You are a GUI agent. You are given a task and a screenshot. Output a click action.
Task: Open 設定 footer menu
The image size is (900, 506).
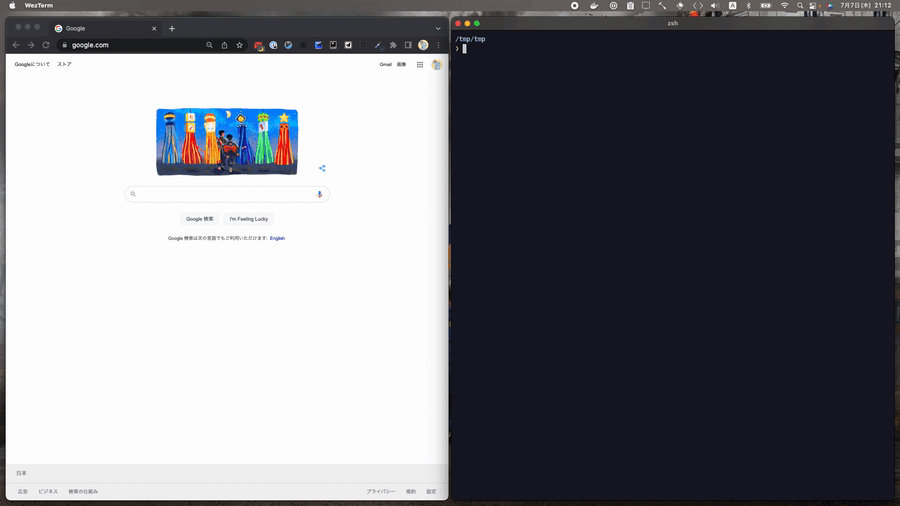click(431, 492)
